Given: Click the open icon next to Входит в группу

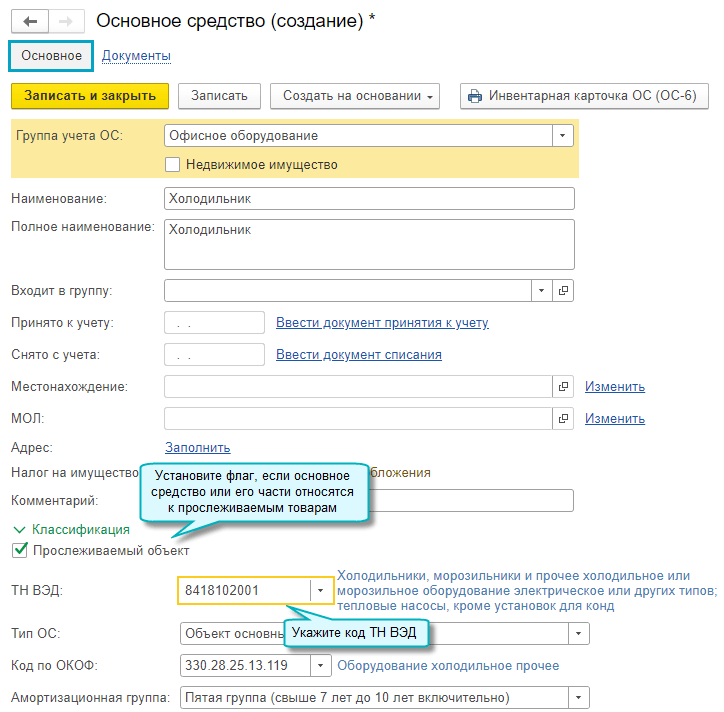Looking at the screenshot, I should [563, 290].
